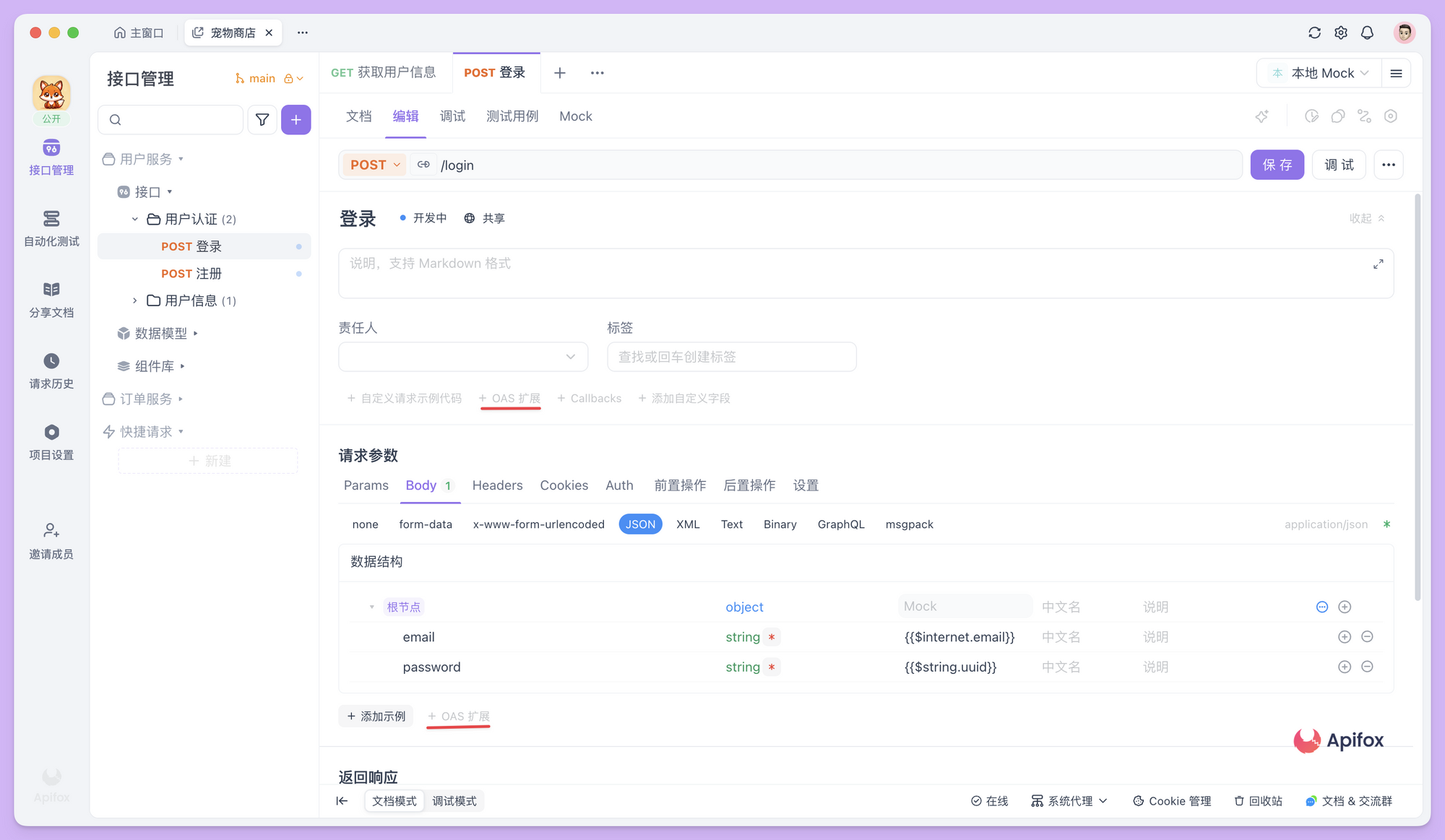Switch to 调试模式 at the bottom
Screen dimensions: 1445x840
point(454,800)
